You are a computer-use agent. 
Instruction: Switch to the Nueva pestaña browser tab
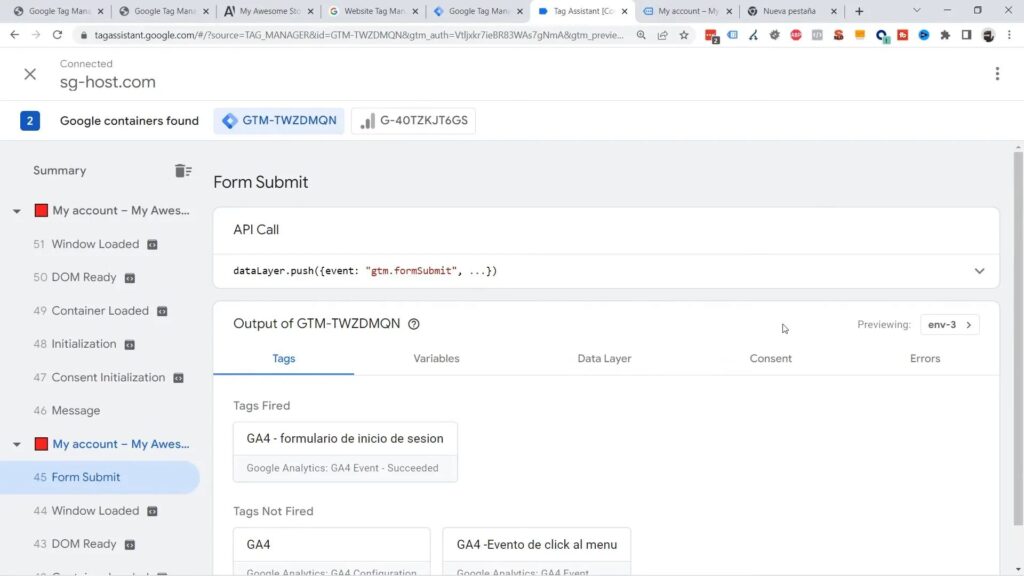[x=791, y=11]
